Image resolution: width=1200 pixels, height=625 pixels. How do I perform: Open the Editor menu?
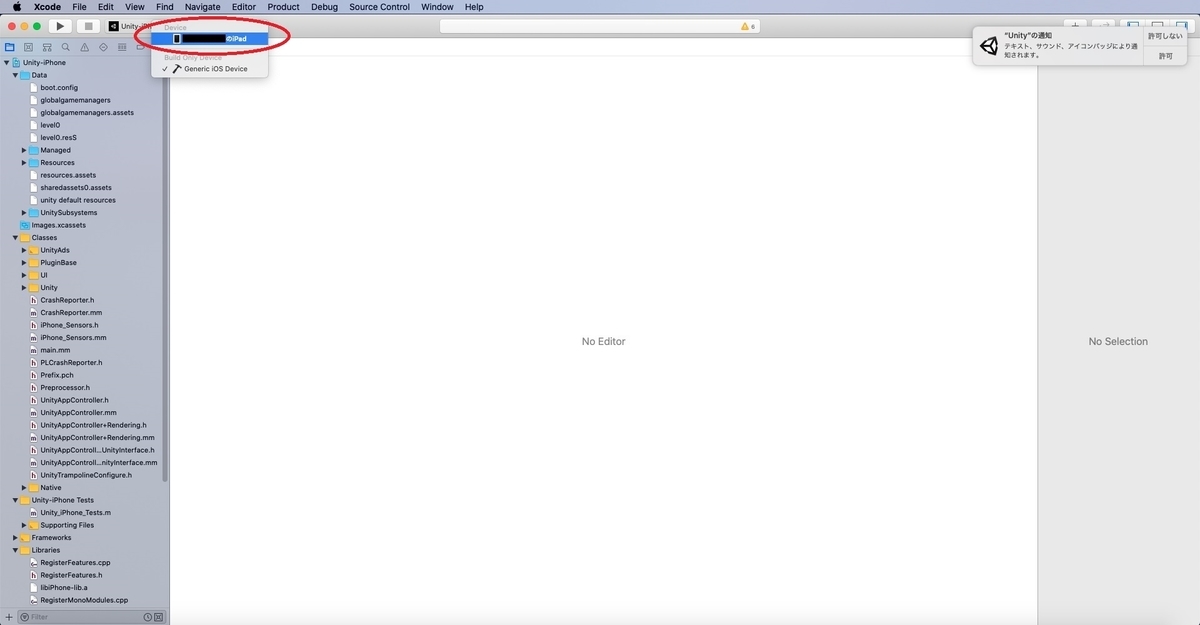click(243, 7)
